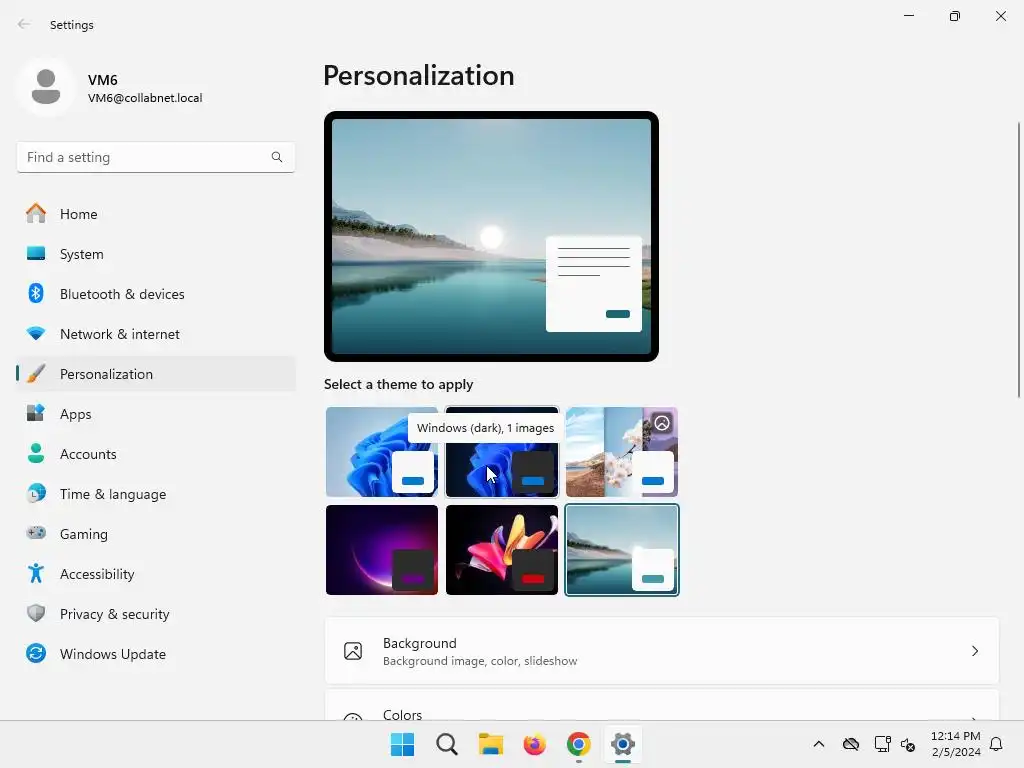This screenshot has height=768, width=1024.
Task: Click the cloud sync tray icon
Action: pos(850,744)
